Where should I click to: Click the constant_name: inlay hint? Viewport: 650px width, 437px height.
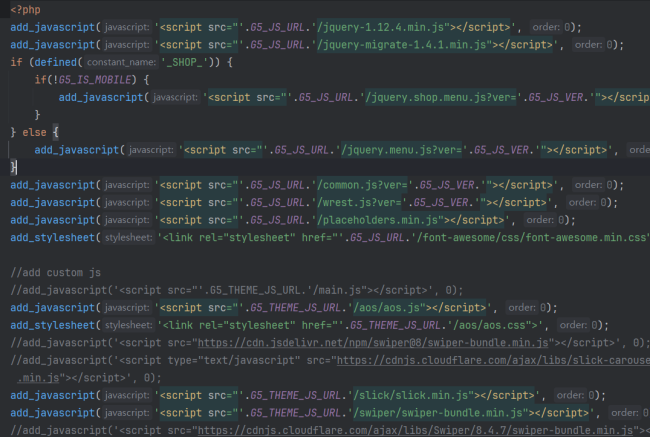click(121, 62)
